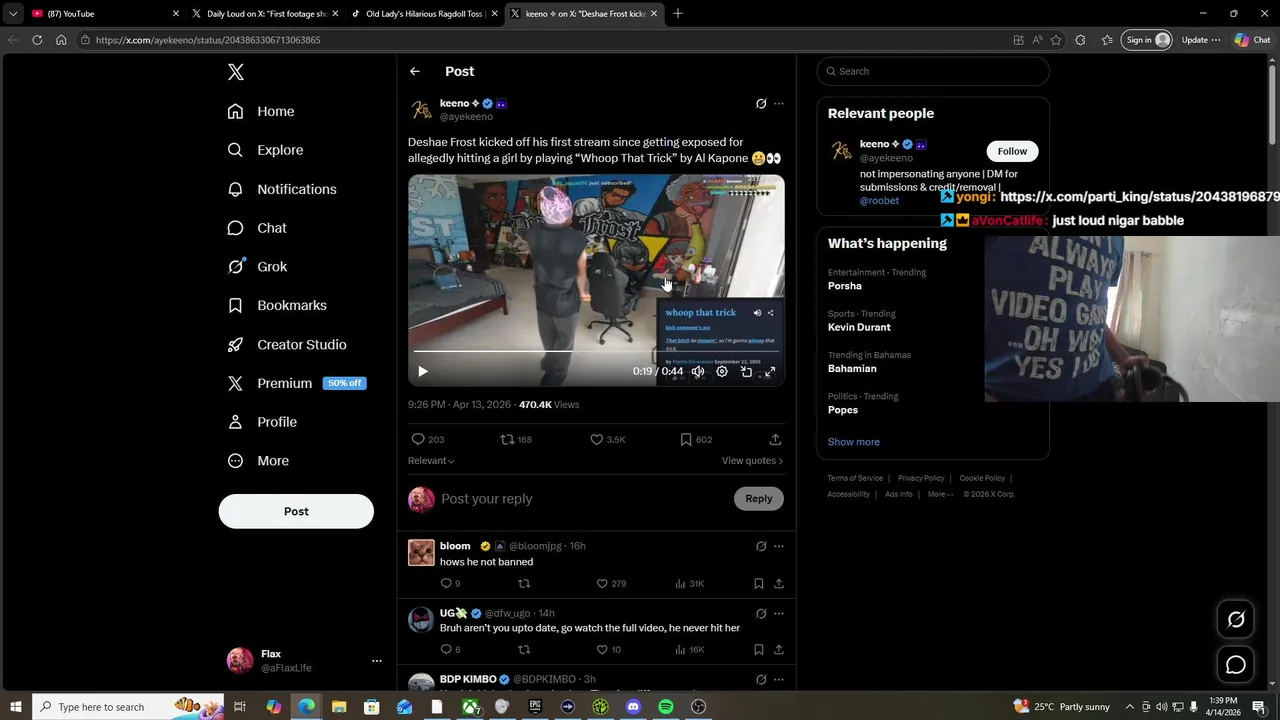
Task: Open the More menu in X sidebar
Action: tap(258, 461)
